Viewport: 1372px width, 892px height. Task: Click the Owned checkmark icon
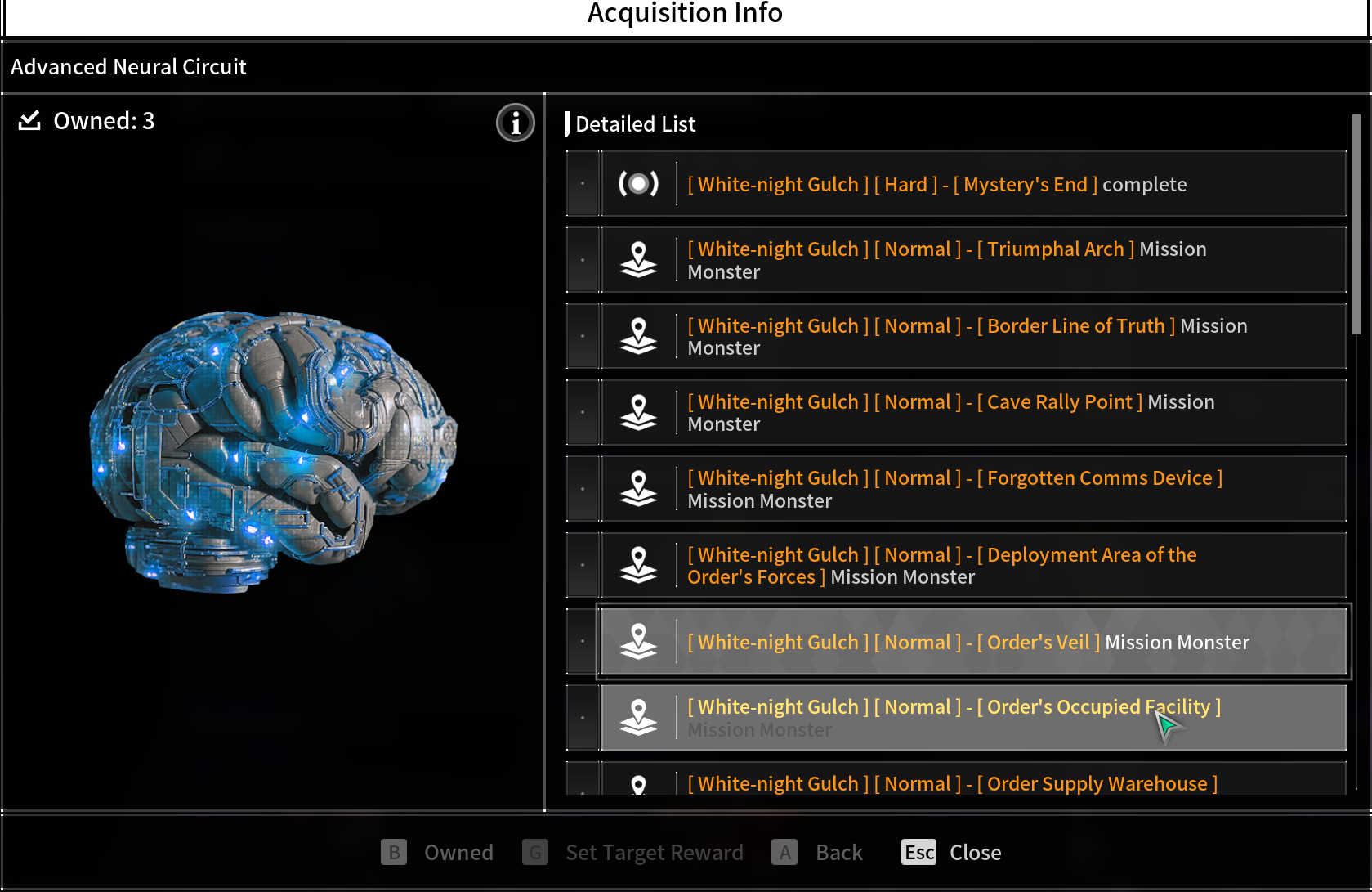[x=30, y=121]
